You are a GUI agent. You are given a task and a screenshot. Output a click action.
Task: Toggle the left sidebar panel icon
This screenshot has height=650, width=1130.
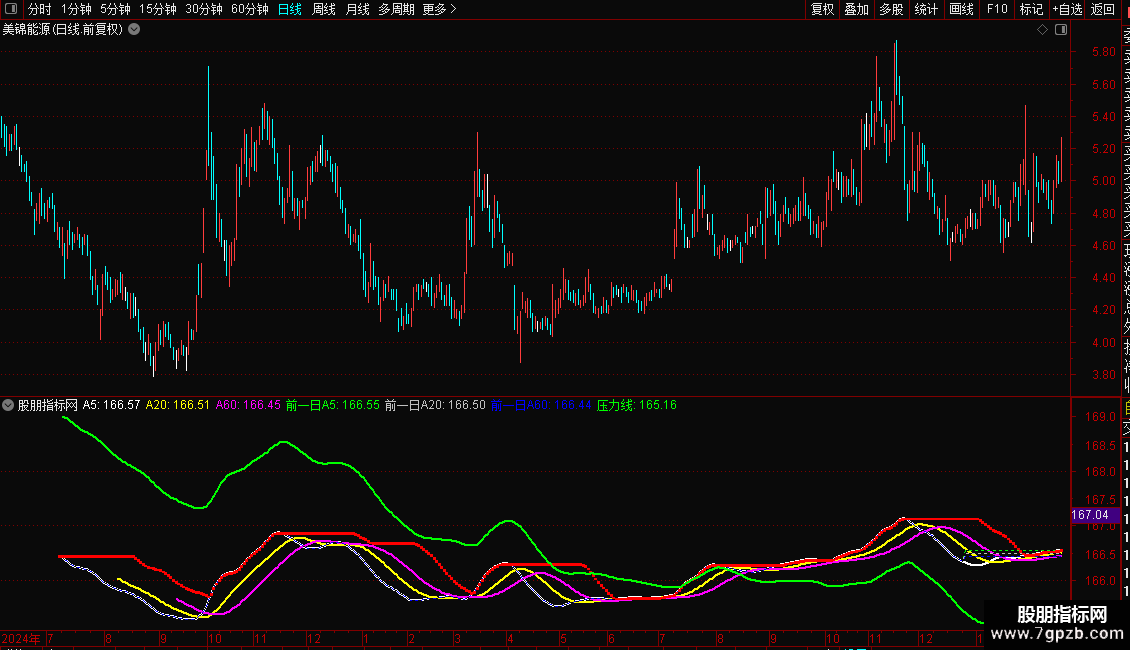(x=11, y=9)
